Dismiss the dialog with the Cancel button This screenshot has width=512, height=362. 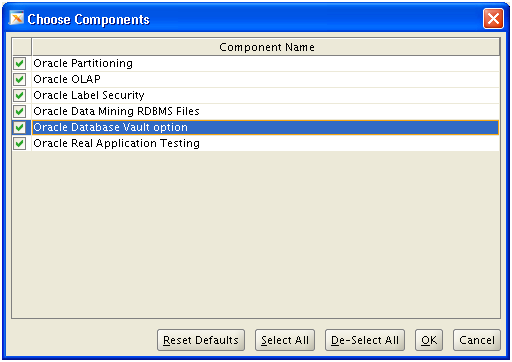click(x=477, y=340)
